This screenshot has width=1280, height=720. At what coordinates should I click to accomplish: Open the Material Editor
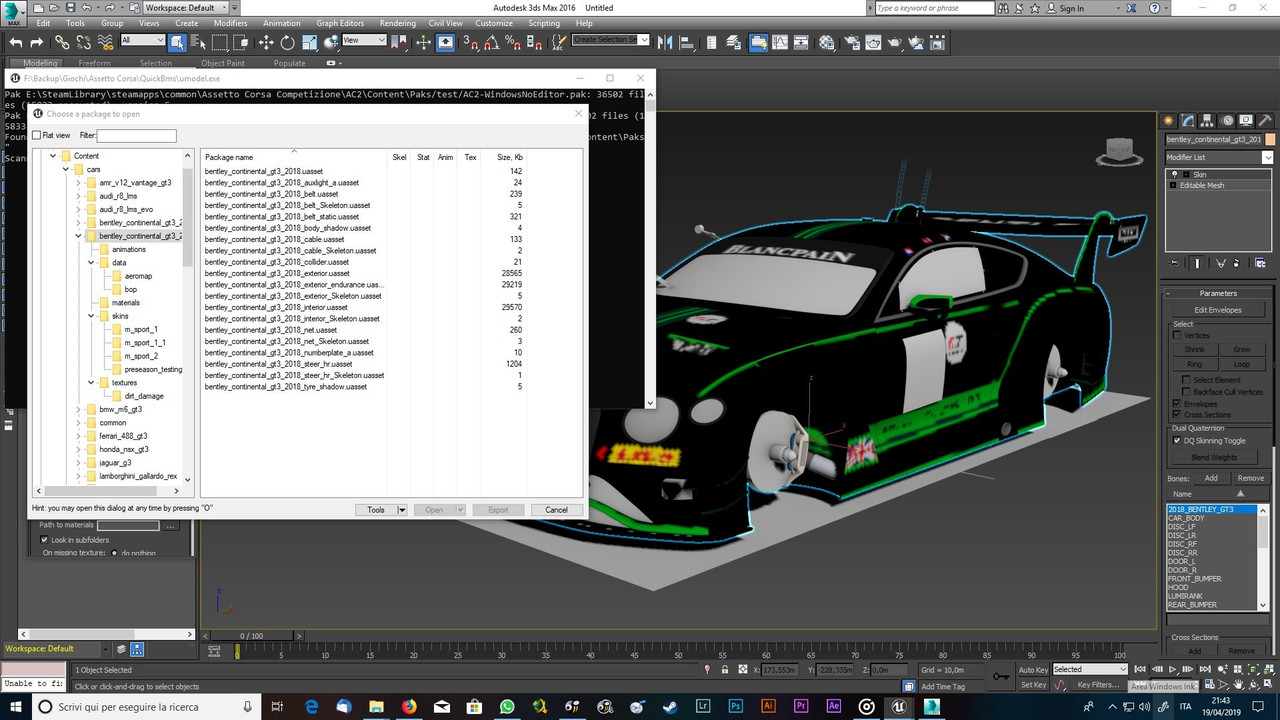826,42
